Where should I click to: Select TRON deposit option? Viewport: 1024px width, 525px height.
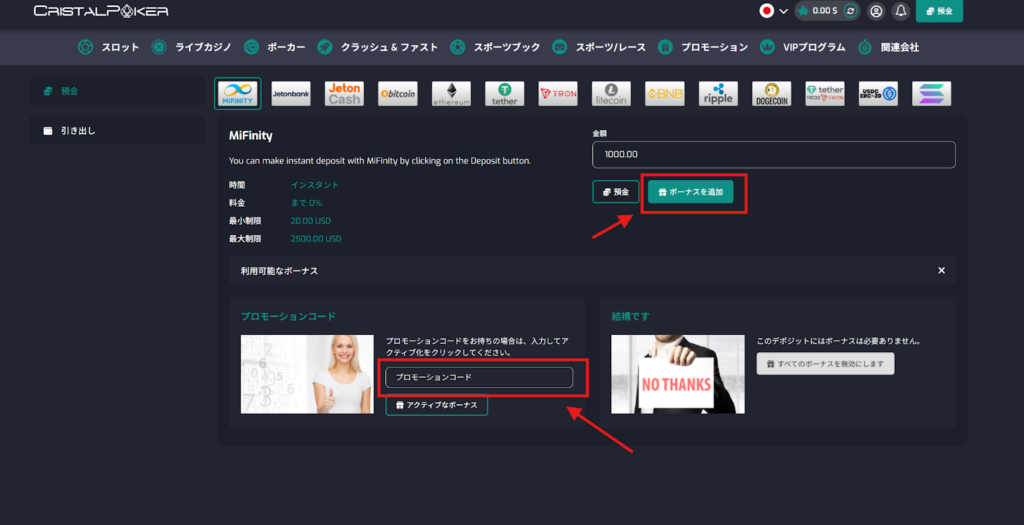[558, 93]
